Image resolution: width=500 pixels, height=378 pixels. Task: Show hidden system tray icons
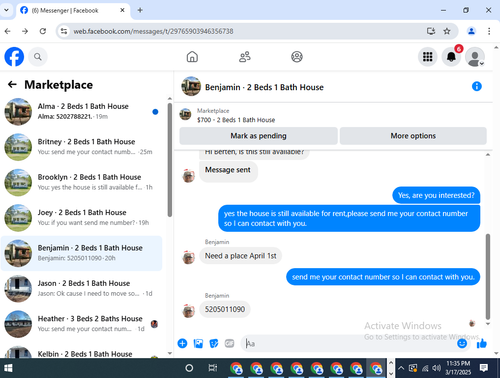click(x=401, y=368)
